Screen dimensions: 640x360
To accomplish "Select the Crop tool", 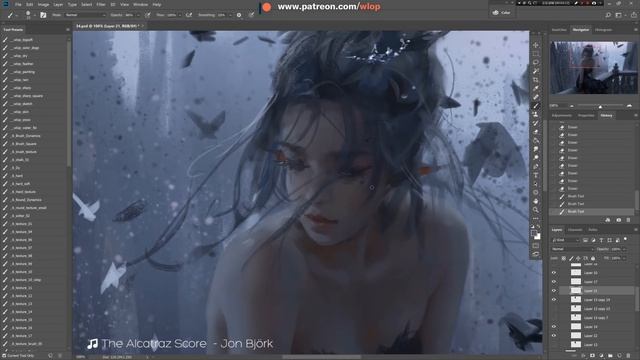I will pos(536,80).
